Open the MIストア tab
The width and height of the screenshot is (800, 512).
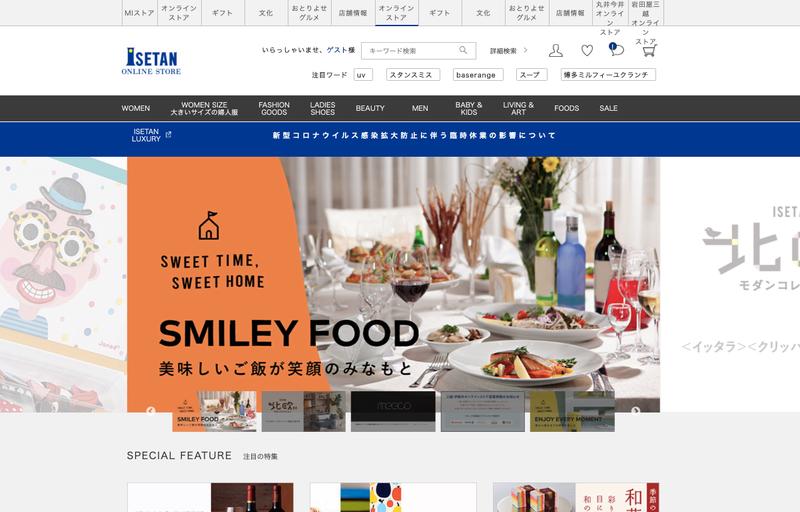pyautogui.click(x=139, y=13)
